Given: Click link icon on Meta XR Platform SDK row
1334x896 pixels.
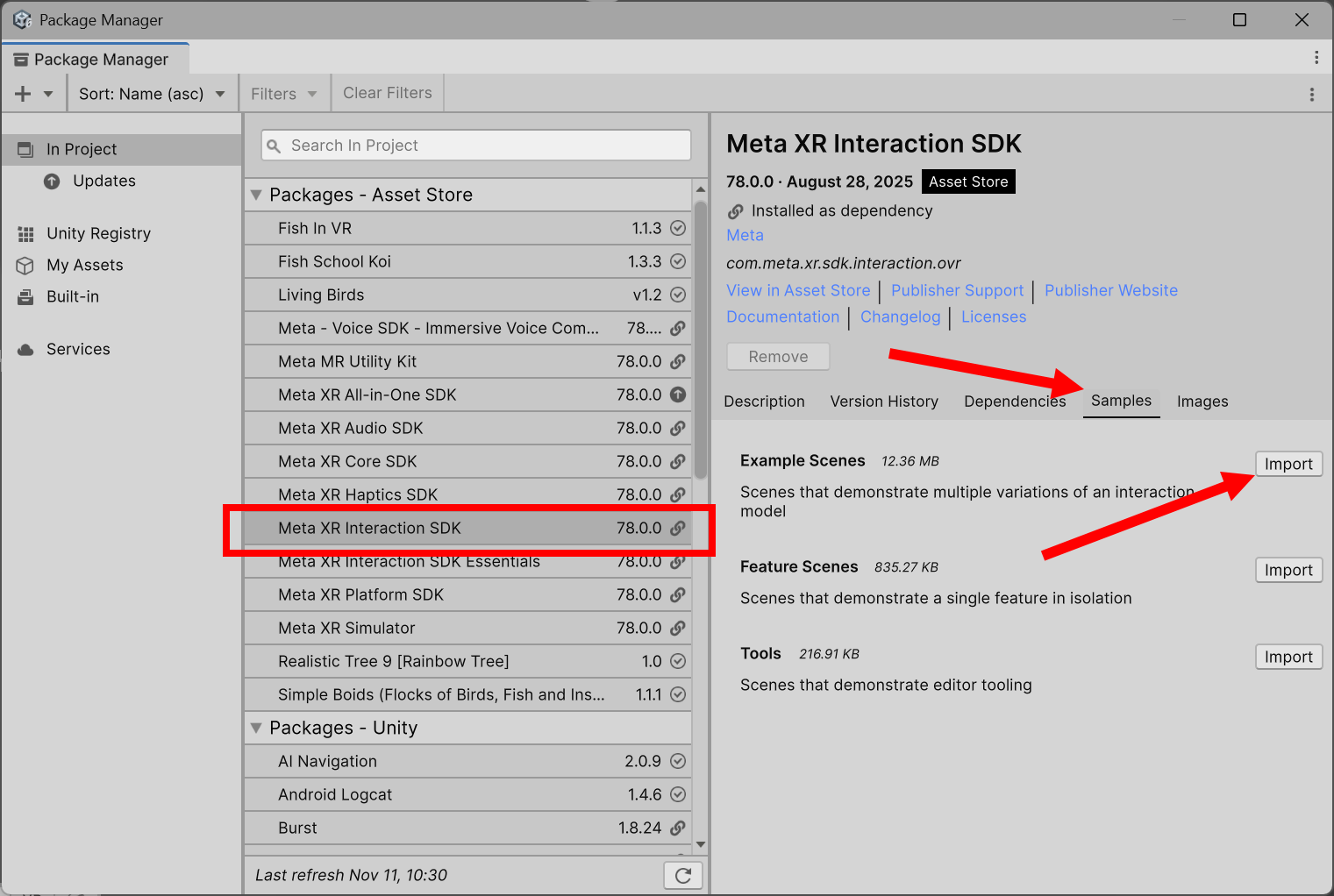Looking at the screenshot, I should tap(678, 594).
